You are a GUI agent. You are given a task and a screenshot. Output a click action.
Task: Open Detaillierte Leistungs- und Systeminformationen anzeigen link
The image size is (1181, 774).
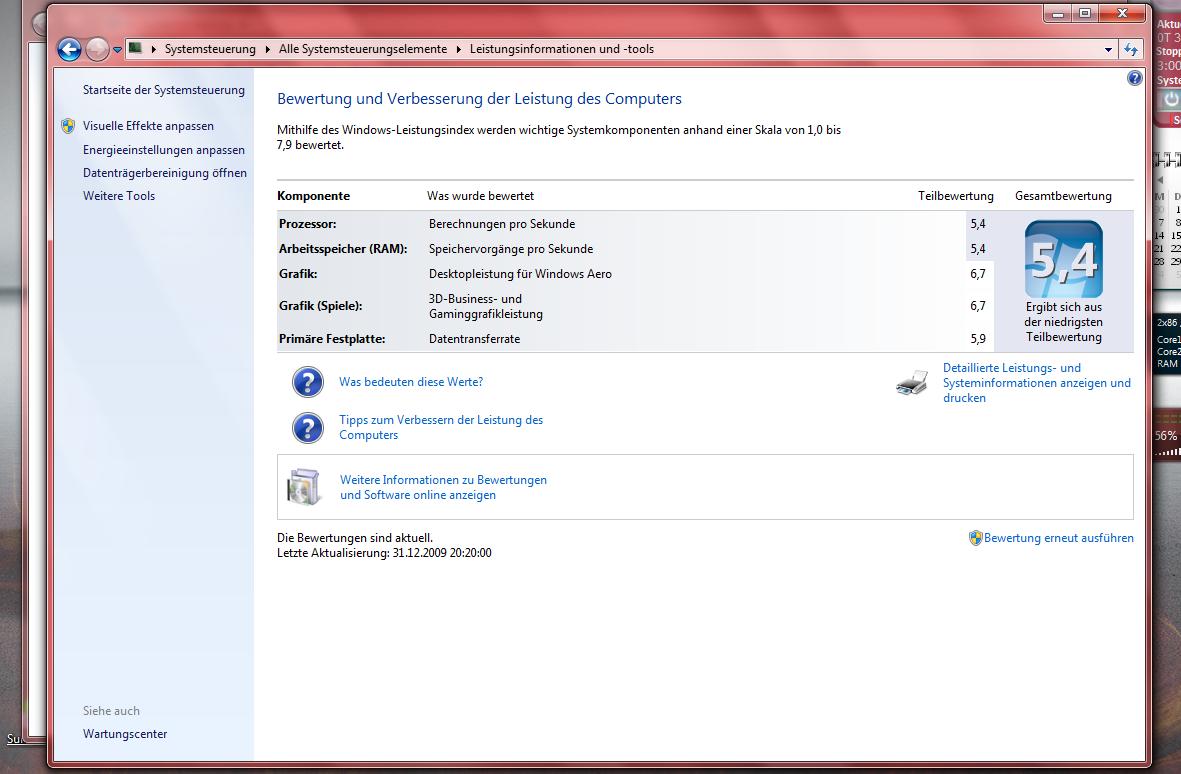pos(1036,382)
